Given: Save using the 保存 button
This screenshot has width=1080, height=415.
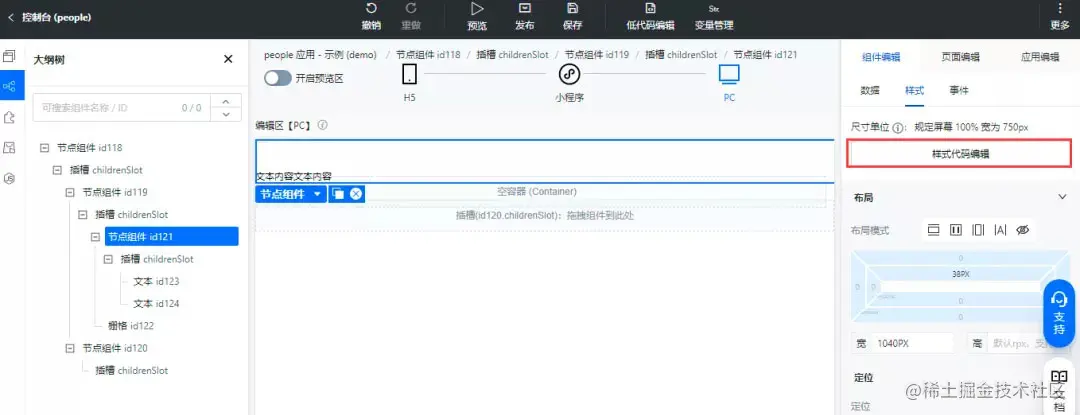Looking at the screenshot, I should (572, 17).
